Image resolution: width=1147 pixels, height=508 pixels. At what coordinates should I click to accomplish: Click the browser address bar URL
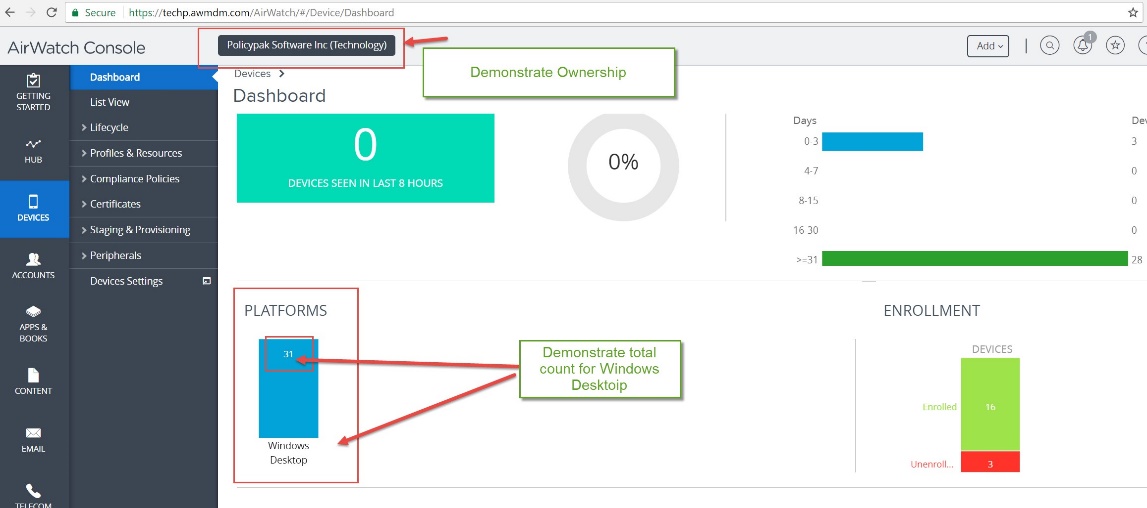click(x=260, y=13)
